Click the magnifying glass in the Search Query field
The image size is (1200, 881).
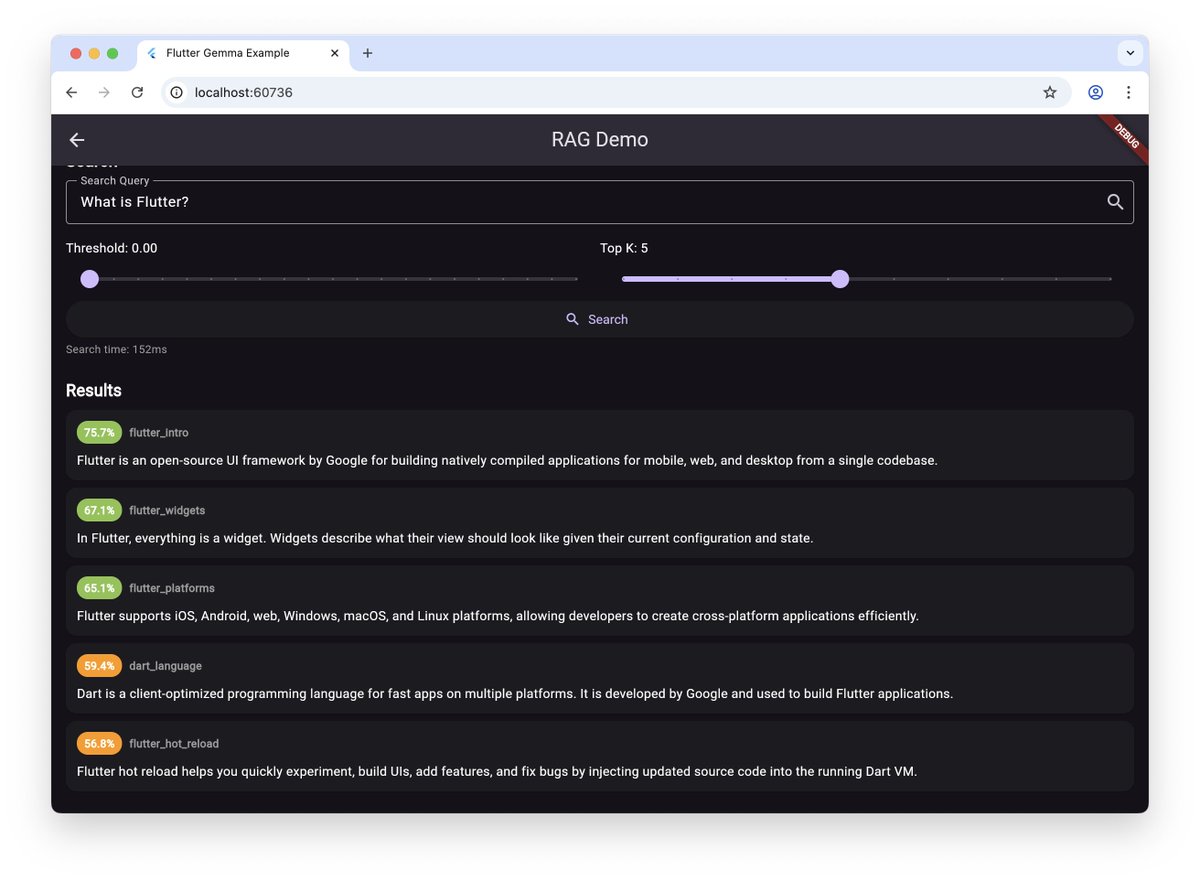click(1114, 201)
